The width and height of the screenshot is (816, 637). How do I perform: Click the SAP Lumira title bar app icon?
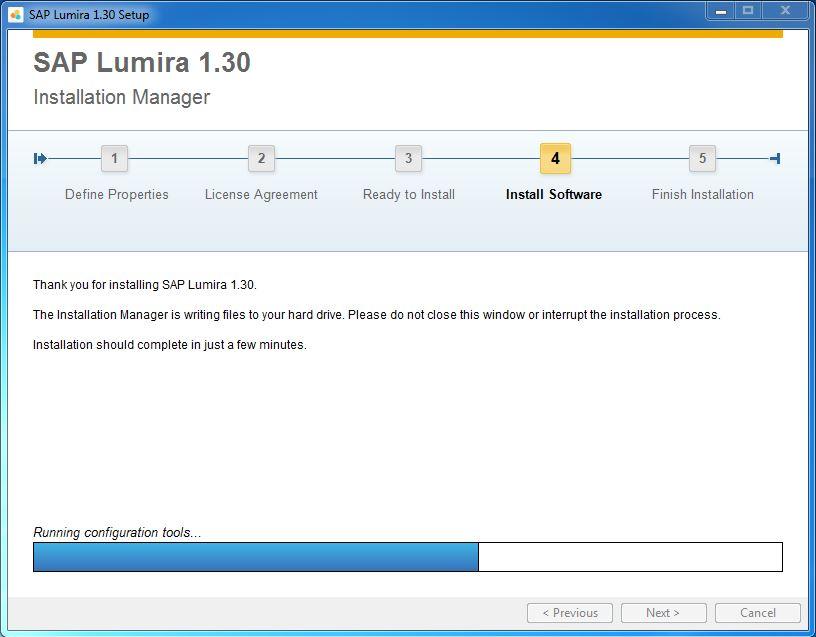click(16, 14)
